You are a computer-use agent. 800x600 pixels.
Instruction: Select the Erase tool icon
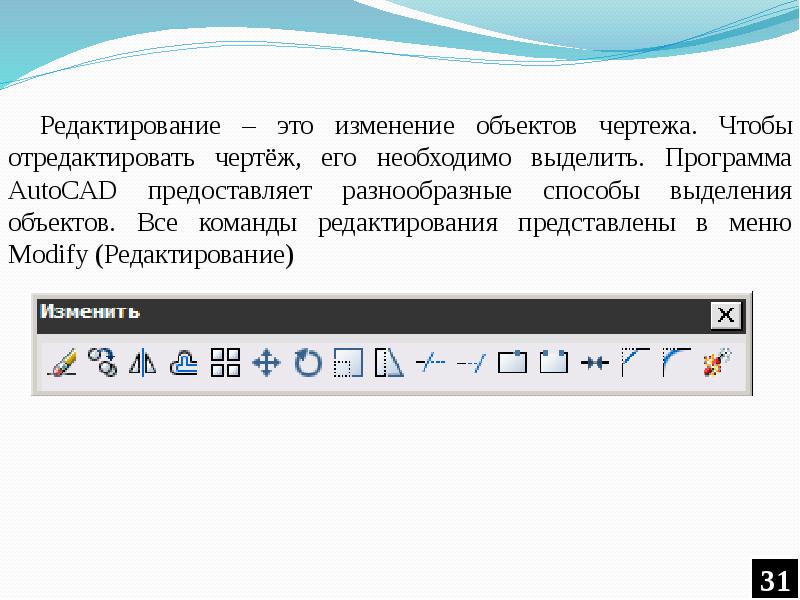[62, 362]
